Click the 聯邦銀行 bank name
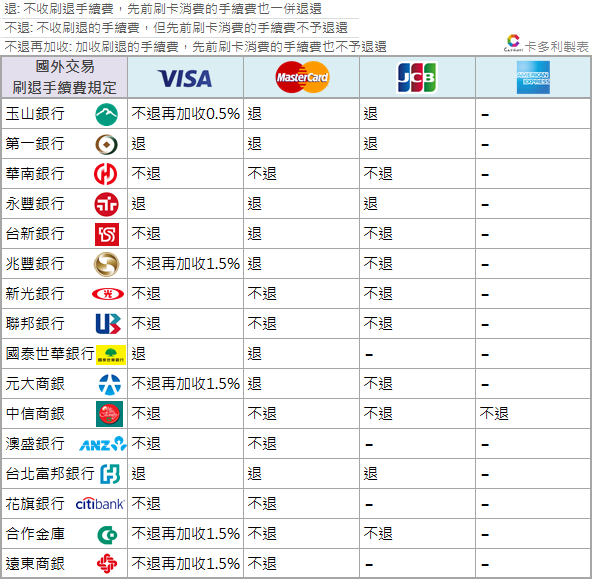 point(35,324)
